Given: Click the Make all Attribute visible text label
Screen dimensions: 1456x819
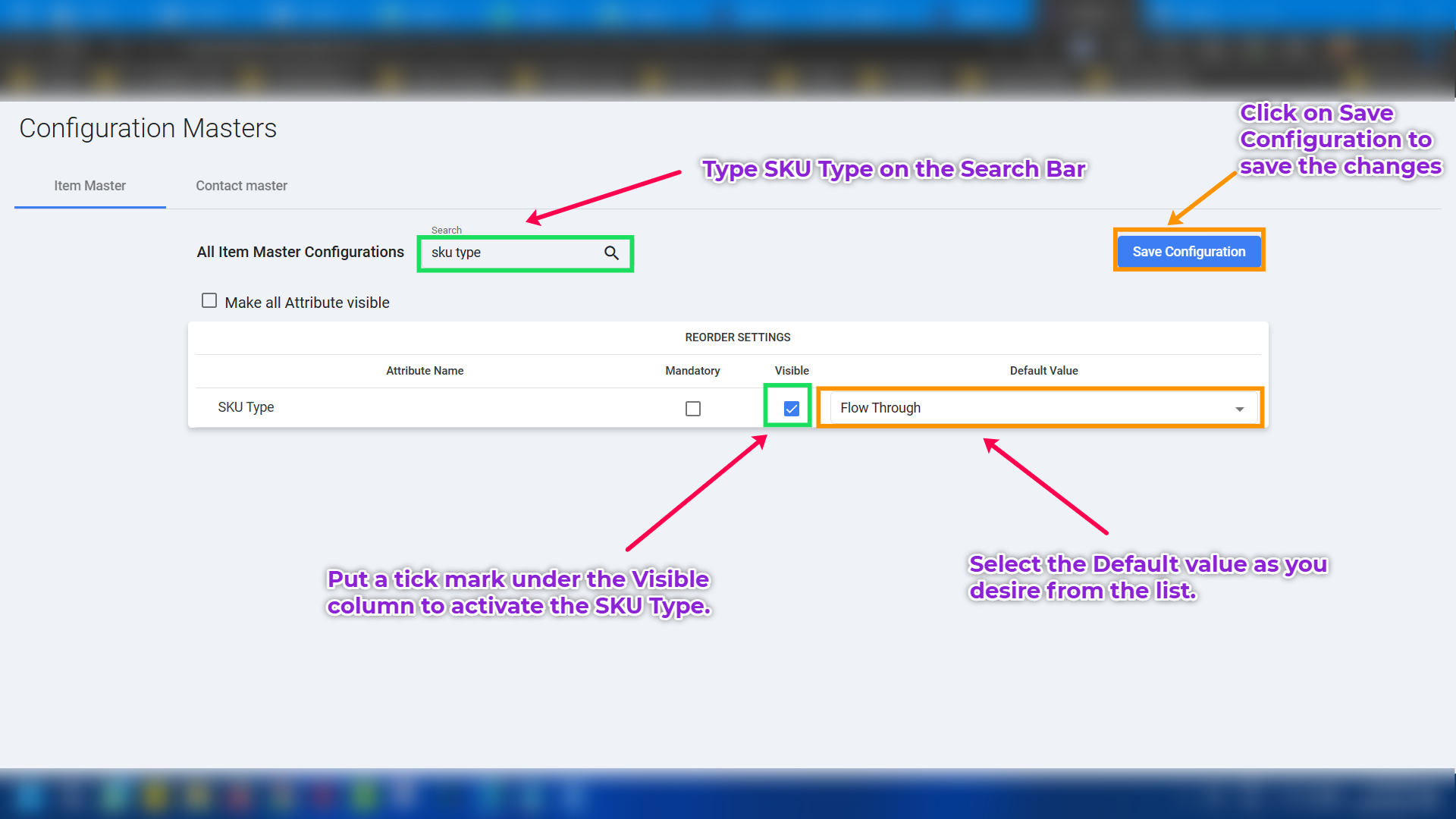Looking at the screenshot, I should 307,303.
